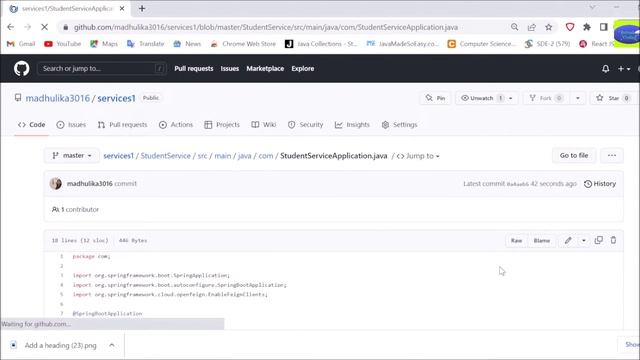Screen dimensions: 640x360
Task: Open madhulika3016 commit author avatar
Action: 56,184
